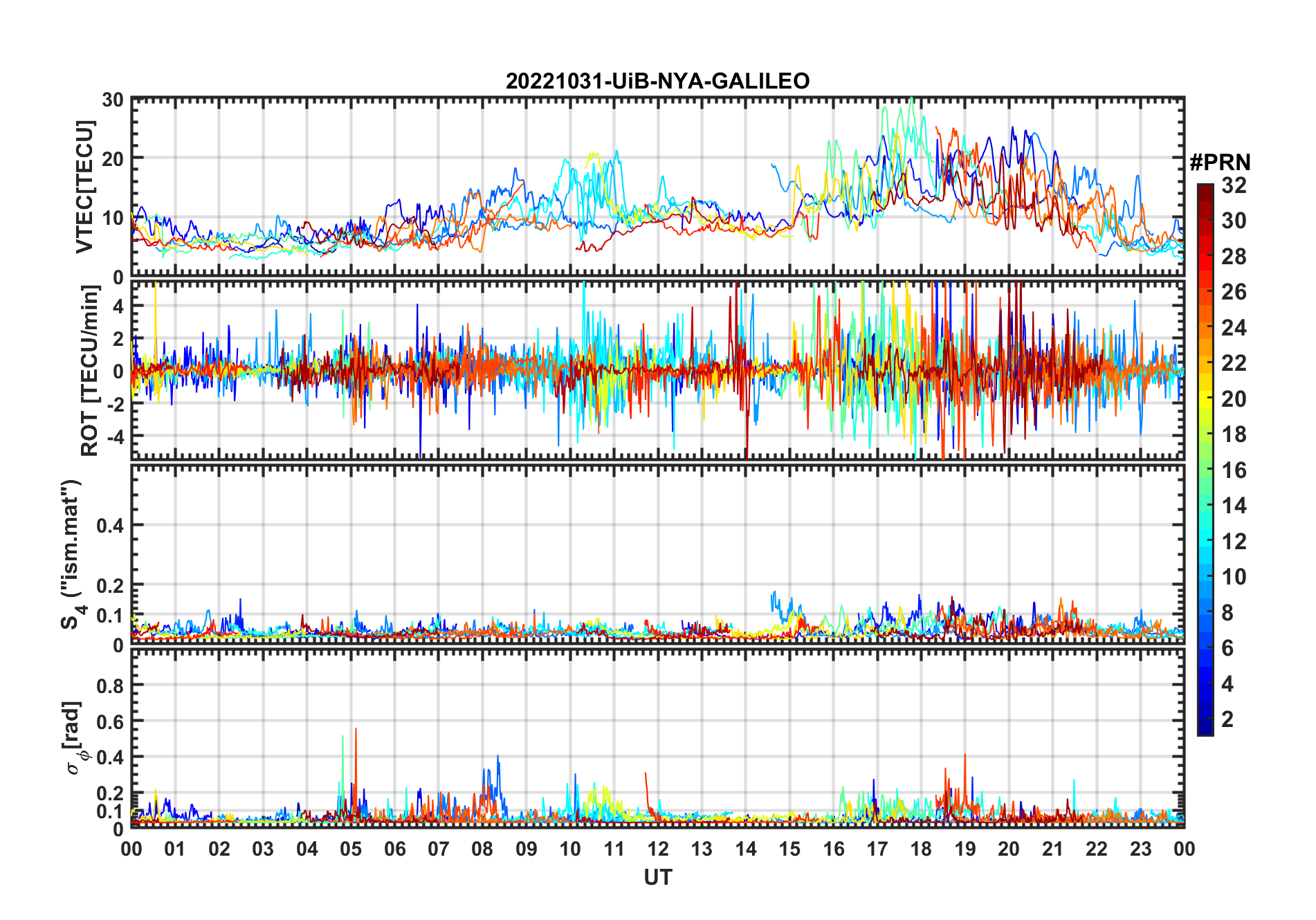Click sigma phi y-axis tick label 0.6
The width and height of the screenshot is (1316, 920).
(x=110, y=721)
